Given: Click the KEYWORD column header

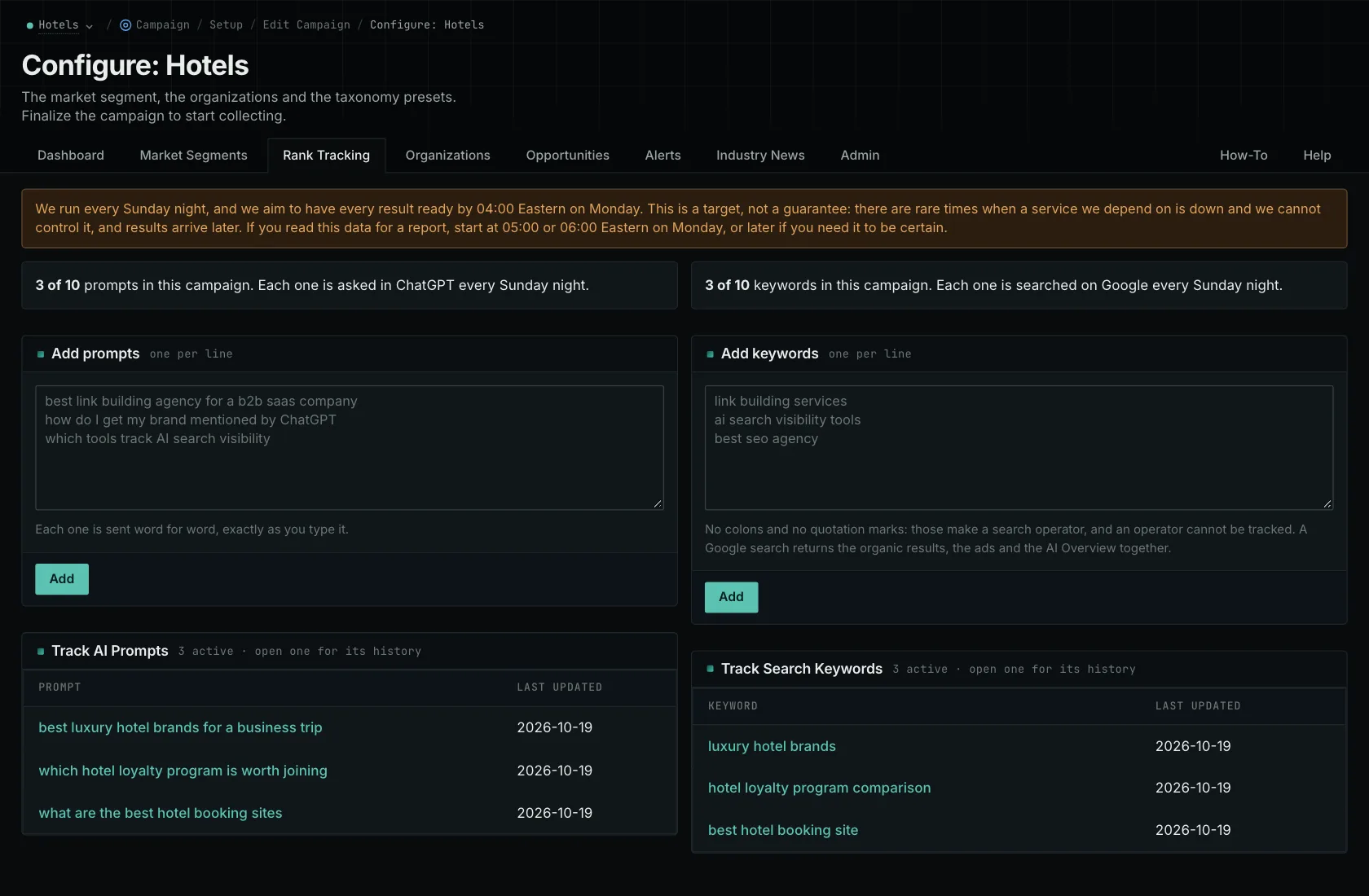Looking at the screenshot, I should [x=733, y=706].
